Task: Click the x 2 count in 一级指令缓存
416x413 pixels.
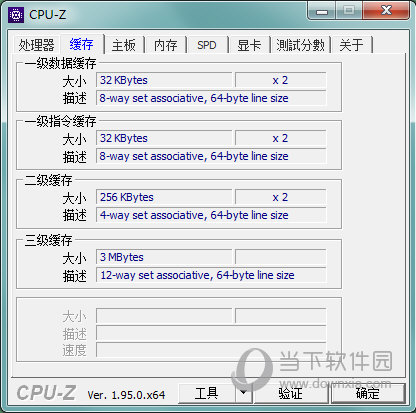Action: tap(280, 138)
